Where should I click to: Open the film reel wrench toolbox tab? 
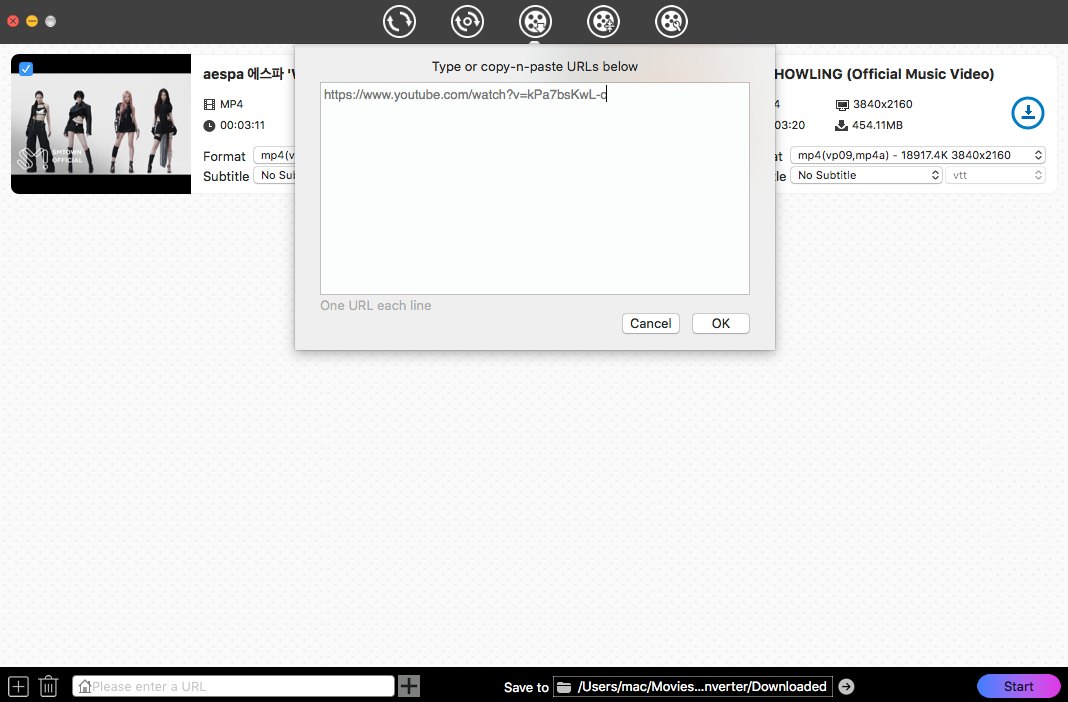(672, 21)
